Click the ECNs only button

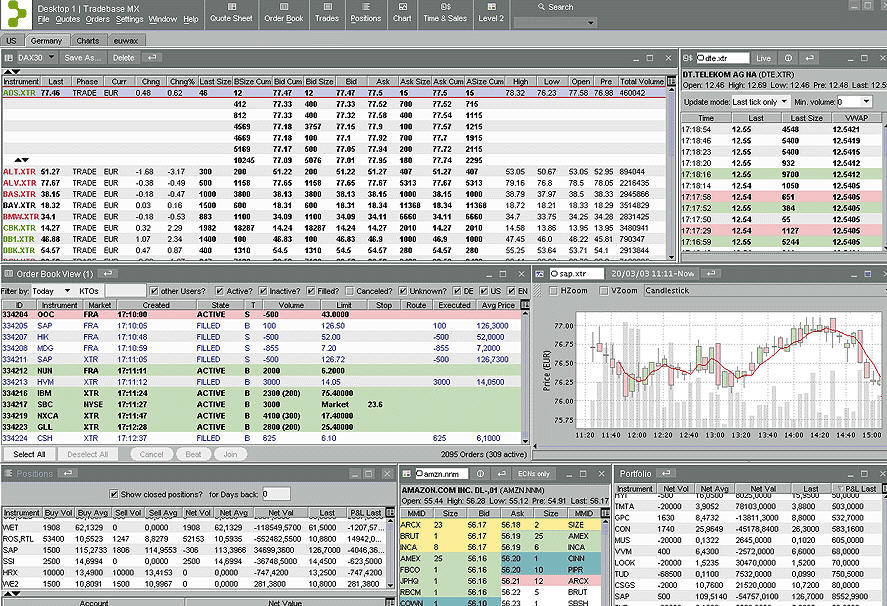[x=534, y=474]
